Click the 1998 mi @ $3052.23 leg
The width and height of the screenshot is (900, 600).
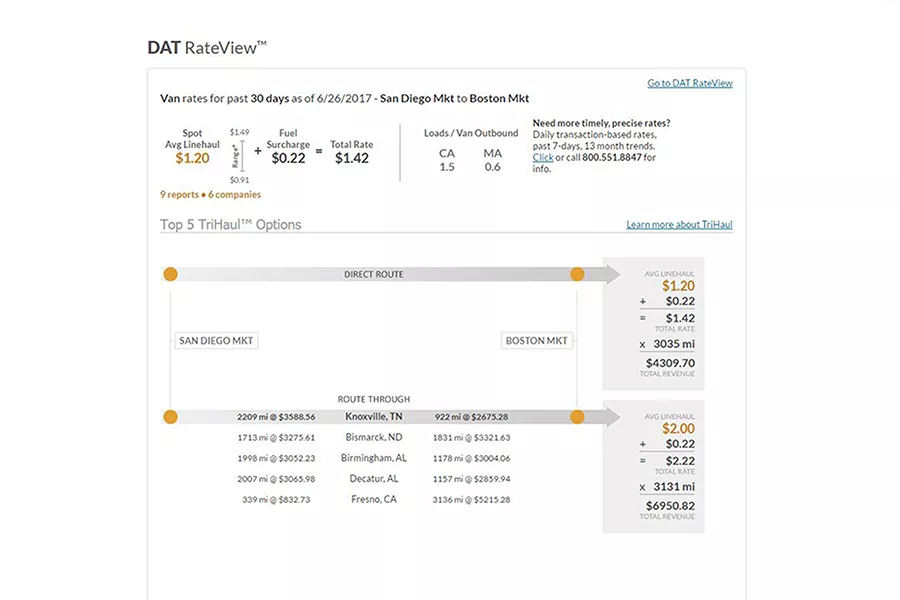pos(276,458)
